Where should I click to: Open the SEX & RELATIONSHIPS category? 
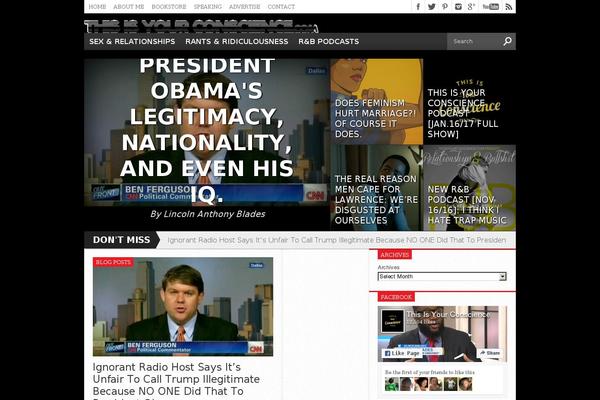coord(132,41)
